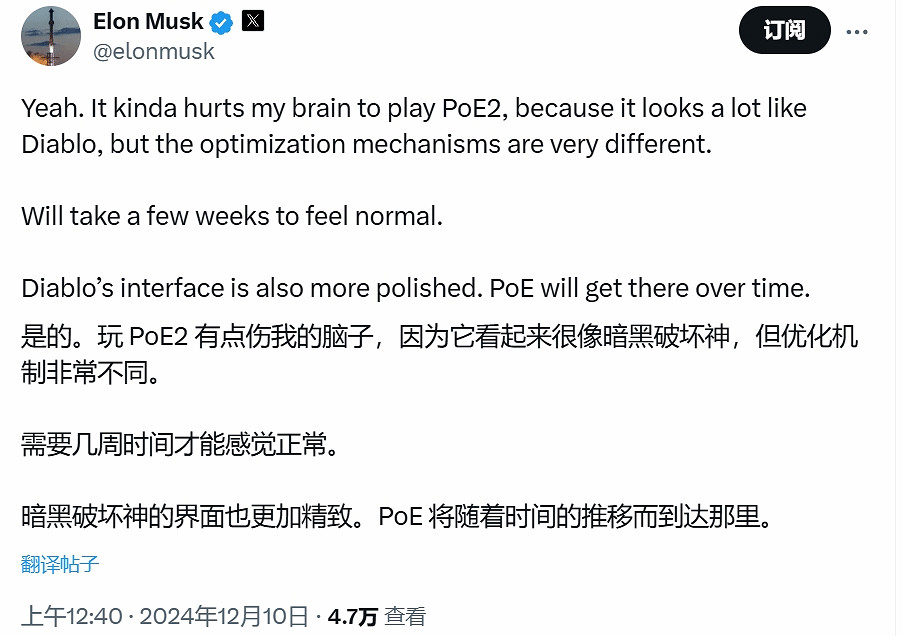
Task: Click the Elon Musk display name
Action: pos(146,20)
